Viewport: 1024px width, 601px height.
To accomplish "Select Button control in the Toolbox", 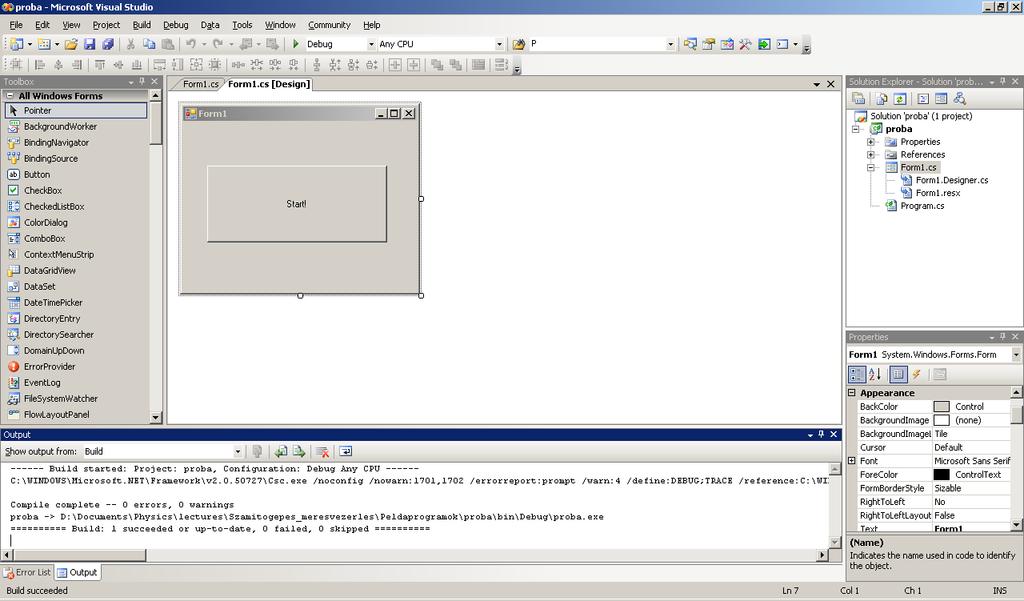I will (37, 174).
